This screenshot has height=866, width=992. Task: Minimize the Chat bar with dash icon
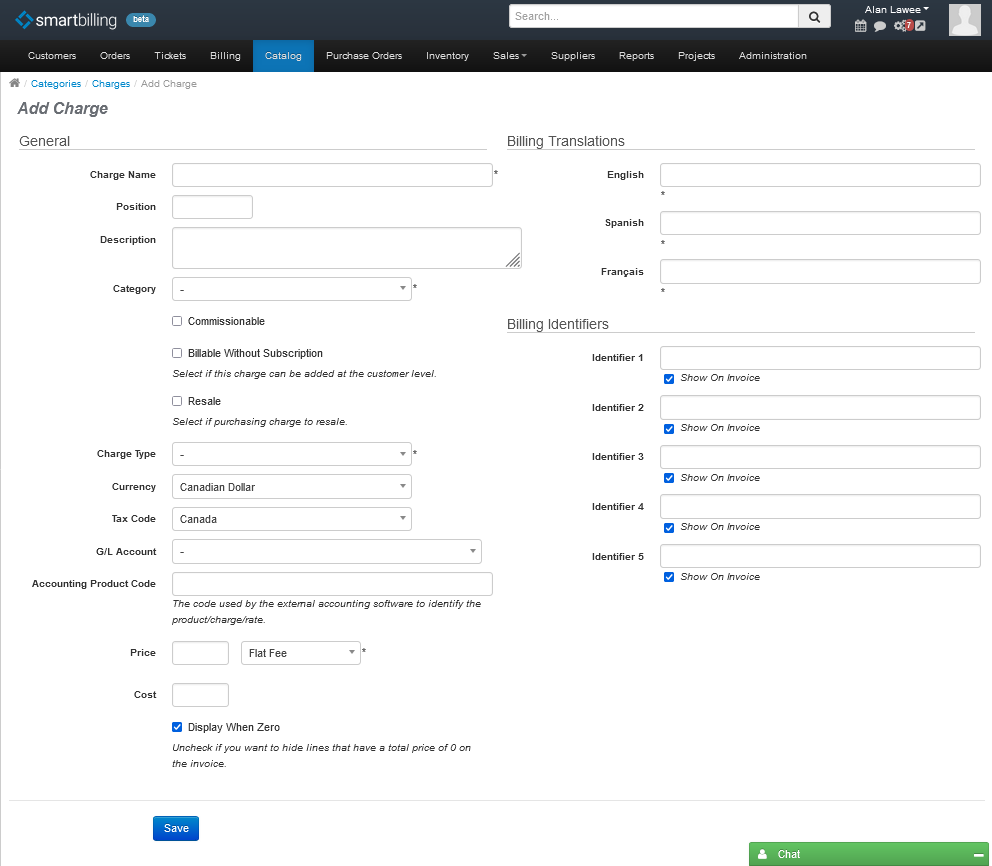click(x=978, y=855)
